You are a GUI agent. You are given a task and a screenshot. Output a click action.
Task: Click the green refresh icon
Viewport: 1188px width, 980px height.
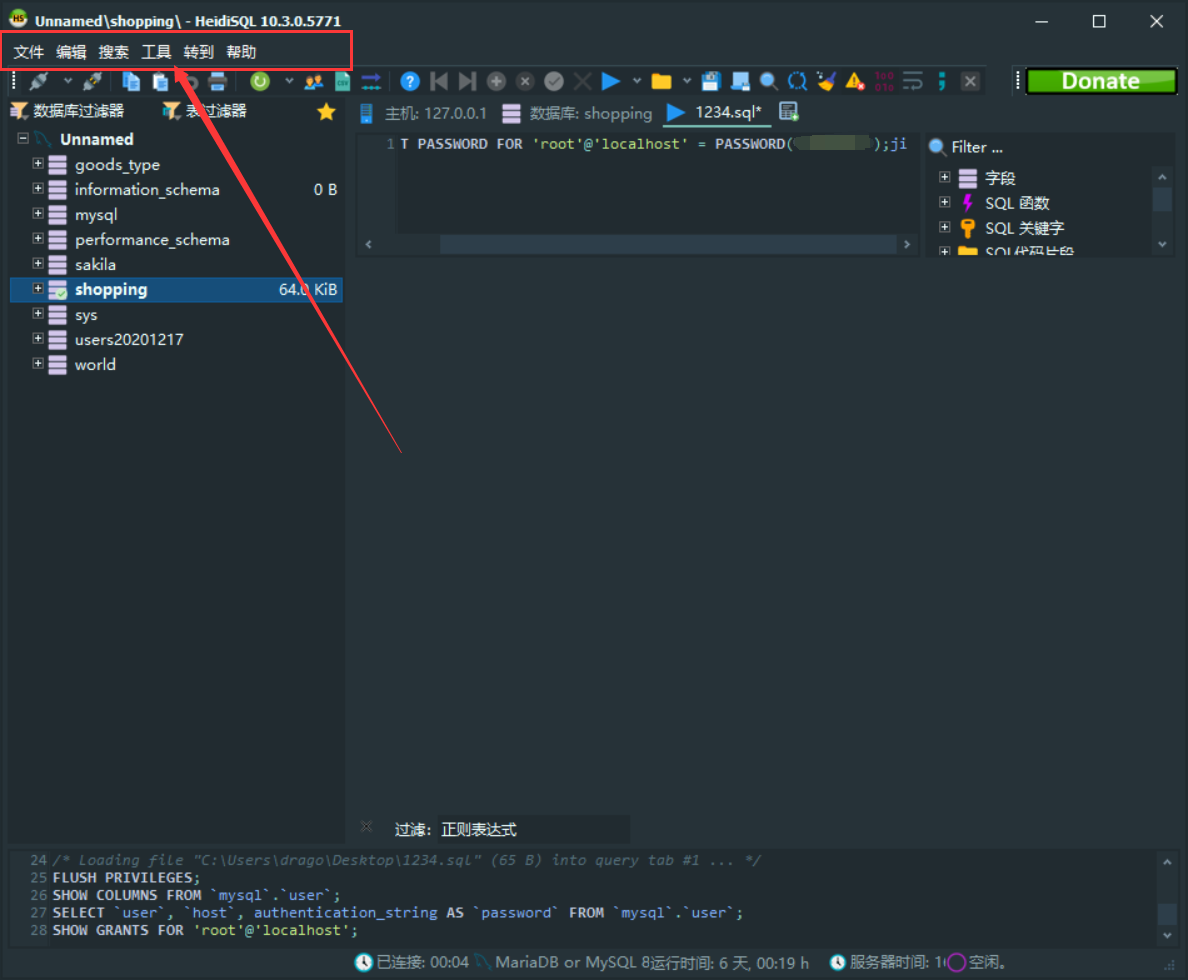[x=260, y=81]
